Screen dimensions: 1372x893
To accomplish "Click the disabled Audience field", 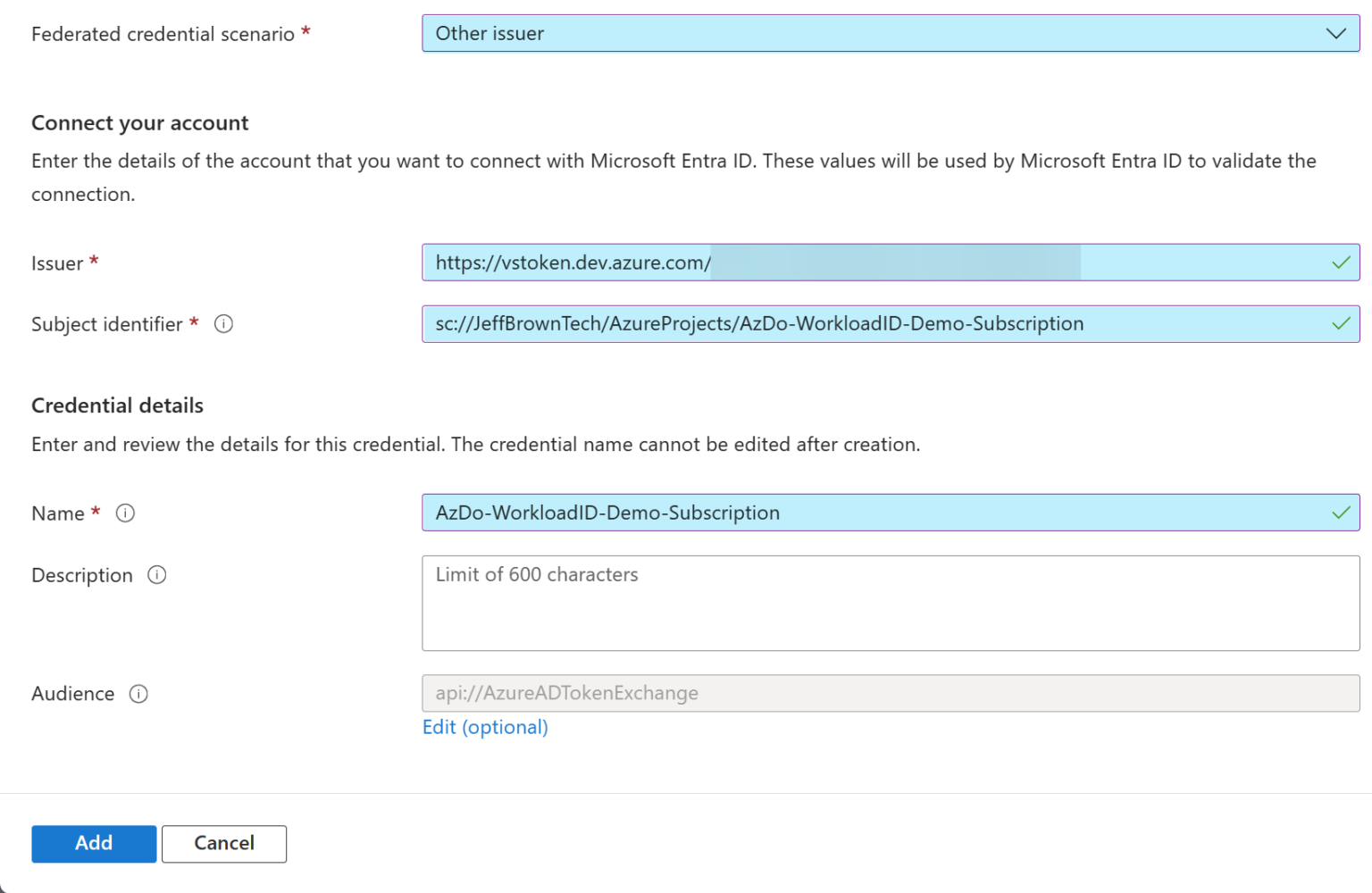I will coord(890,694).
